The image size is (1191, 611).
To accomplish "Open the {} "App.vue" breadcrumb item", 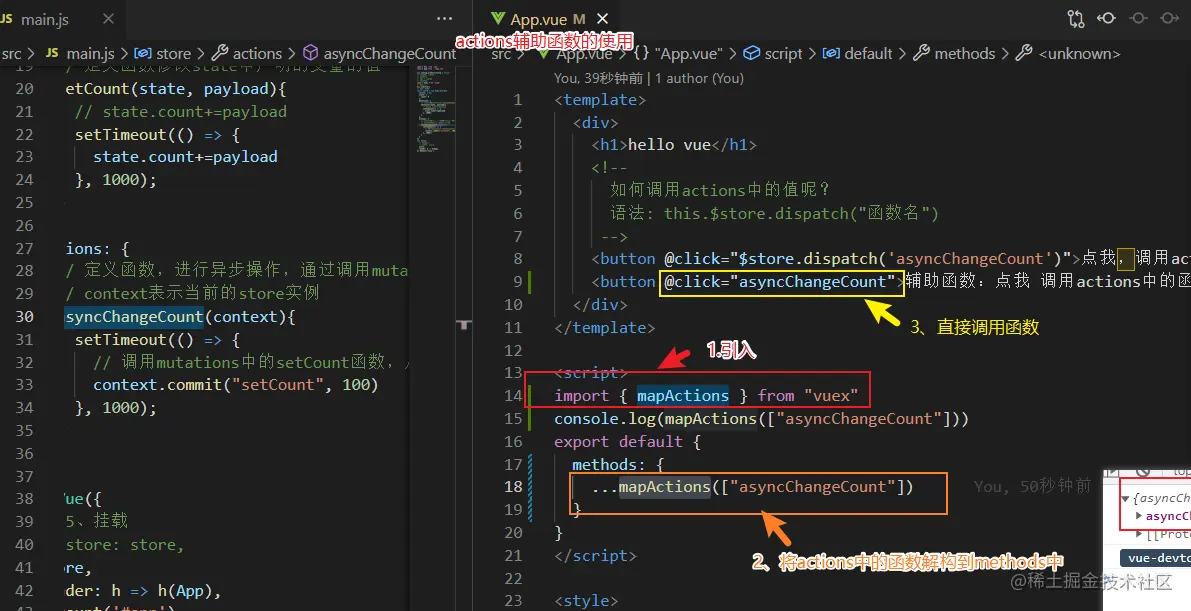I will (x=678, y=53).
